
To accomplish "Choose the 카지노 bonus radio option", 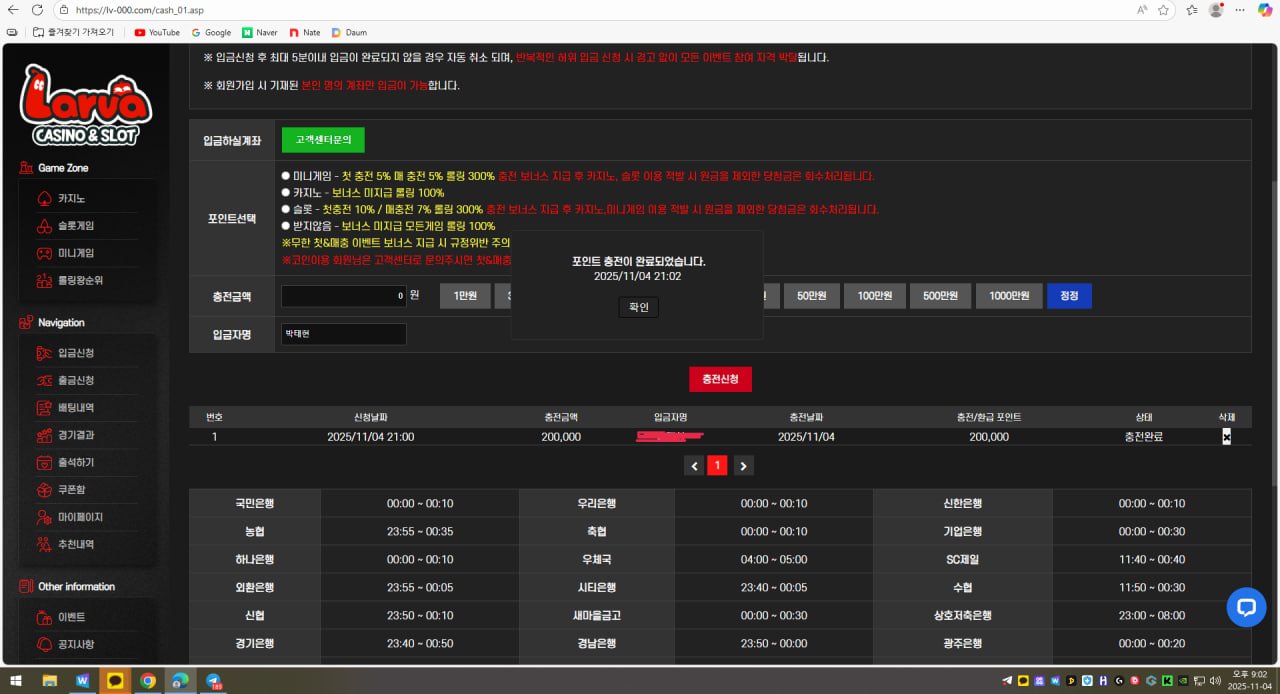I will pos(286,193).
